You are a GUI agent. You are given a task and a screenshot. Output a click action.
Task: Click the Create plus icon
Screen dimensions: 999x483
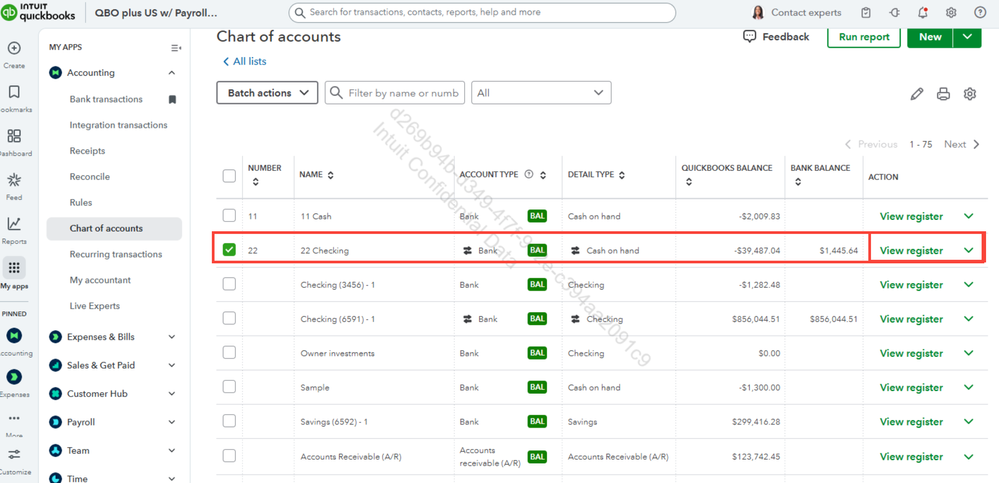coord(14,48)
